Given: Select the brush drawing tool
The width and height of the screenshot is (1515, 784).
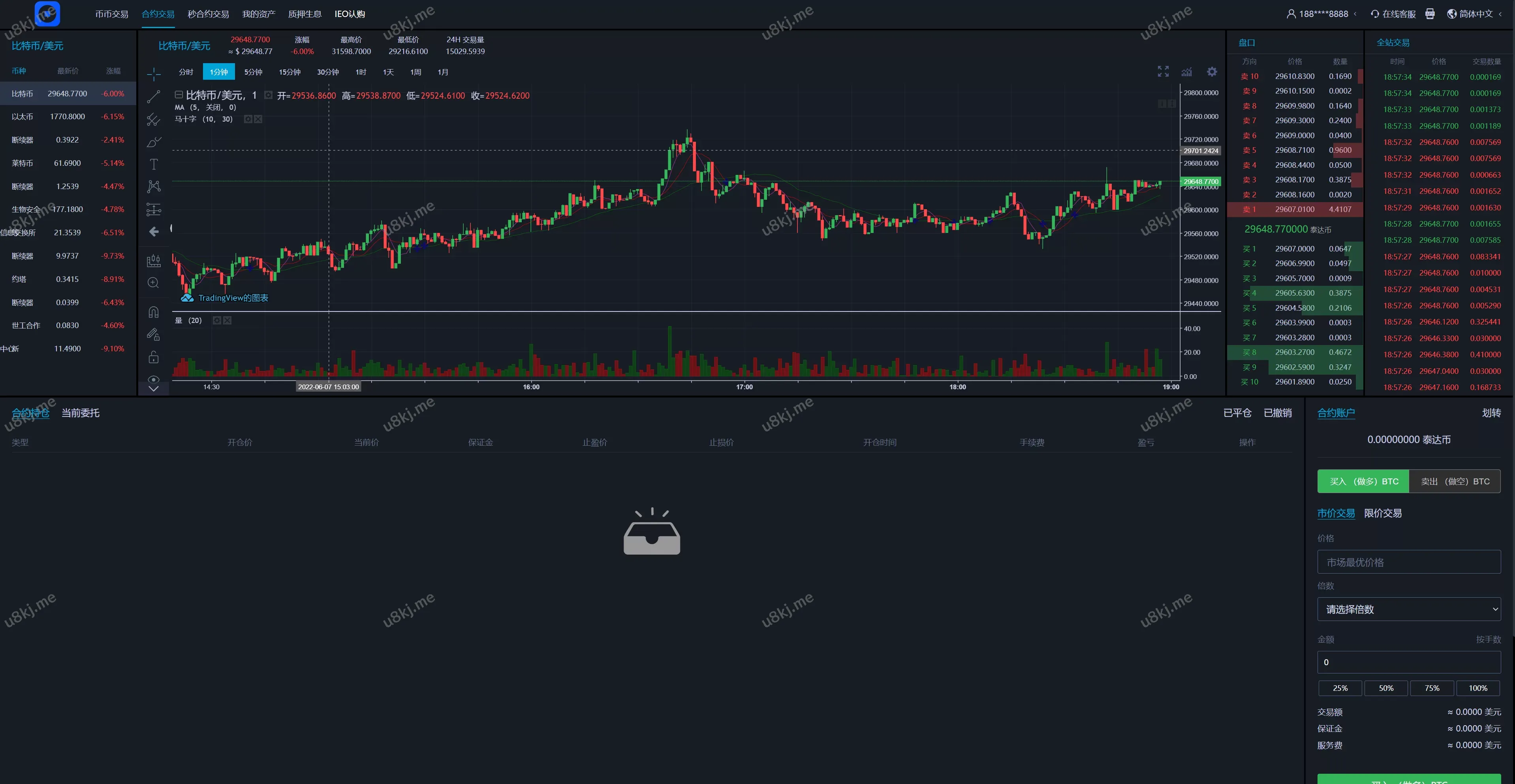Looking at the screenshot, I should pos(154,142).
